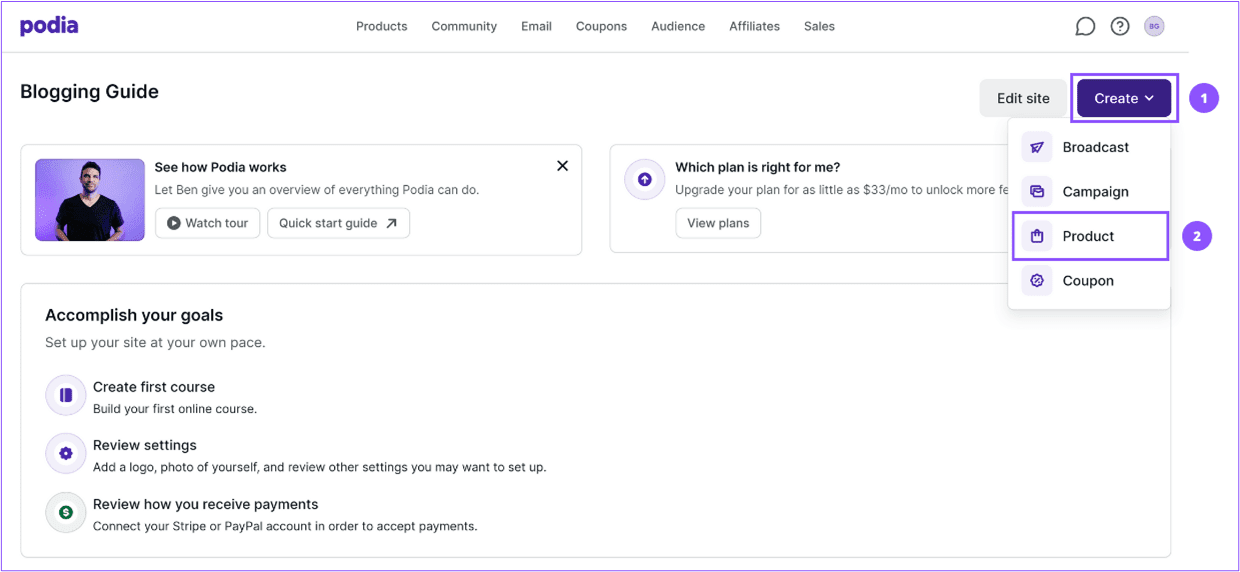Viewport: 1240px width, 572px height.
Task: Click the View plans button
Action: click(x=718, y=223)
